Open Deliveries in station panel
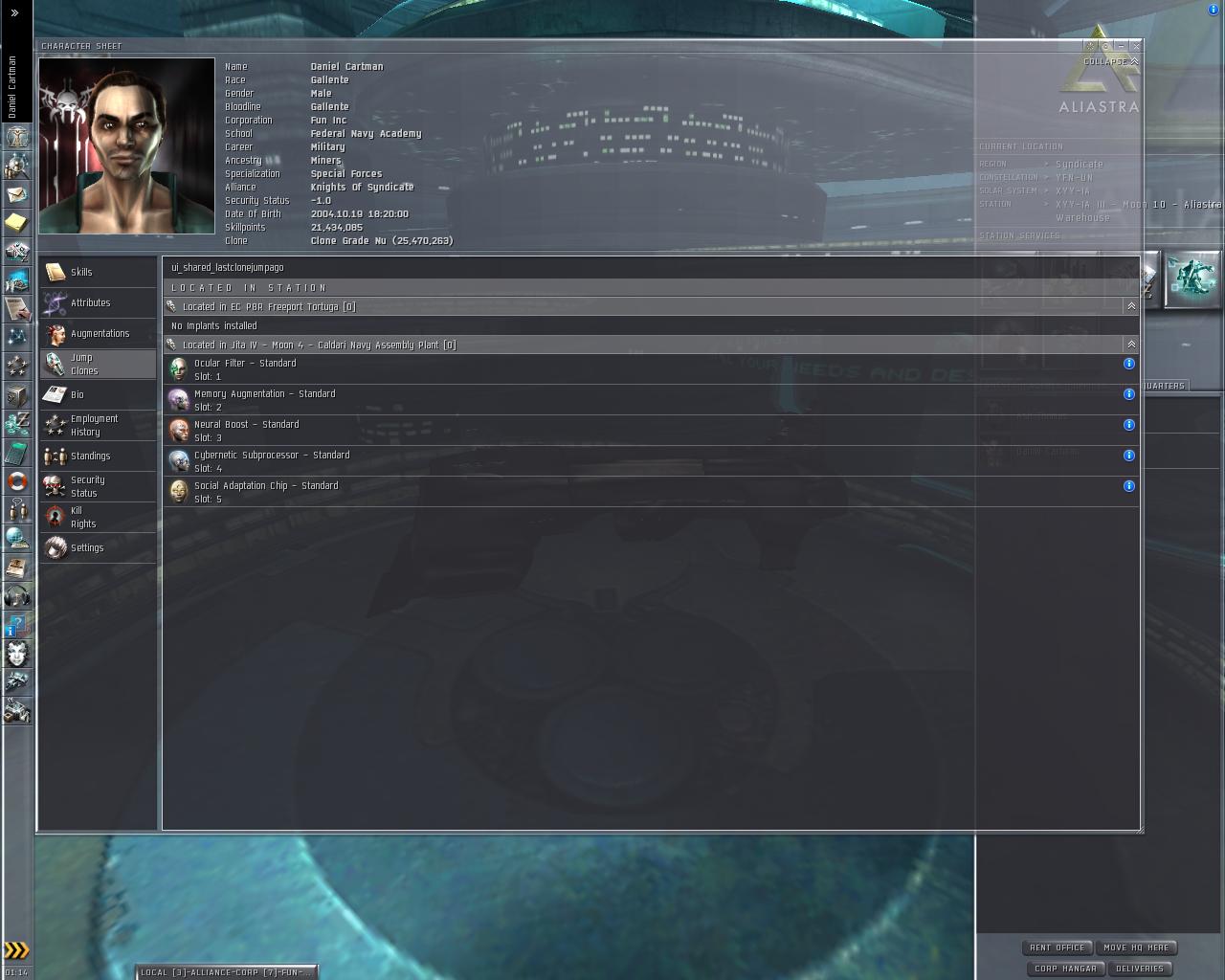 point(1140,969)
